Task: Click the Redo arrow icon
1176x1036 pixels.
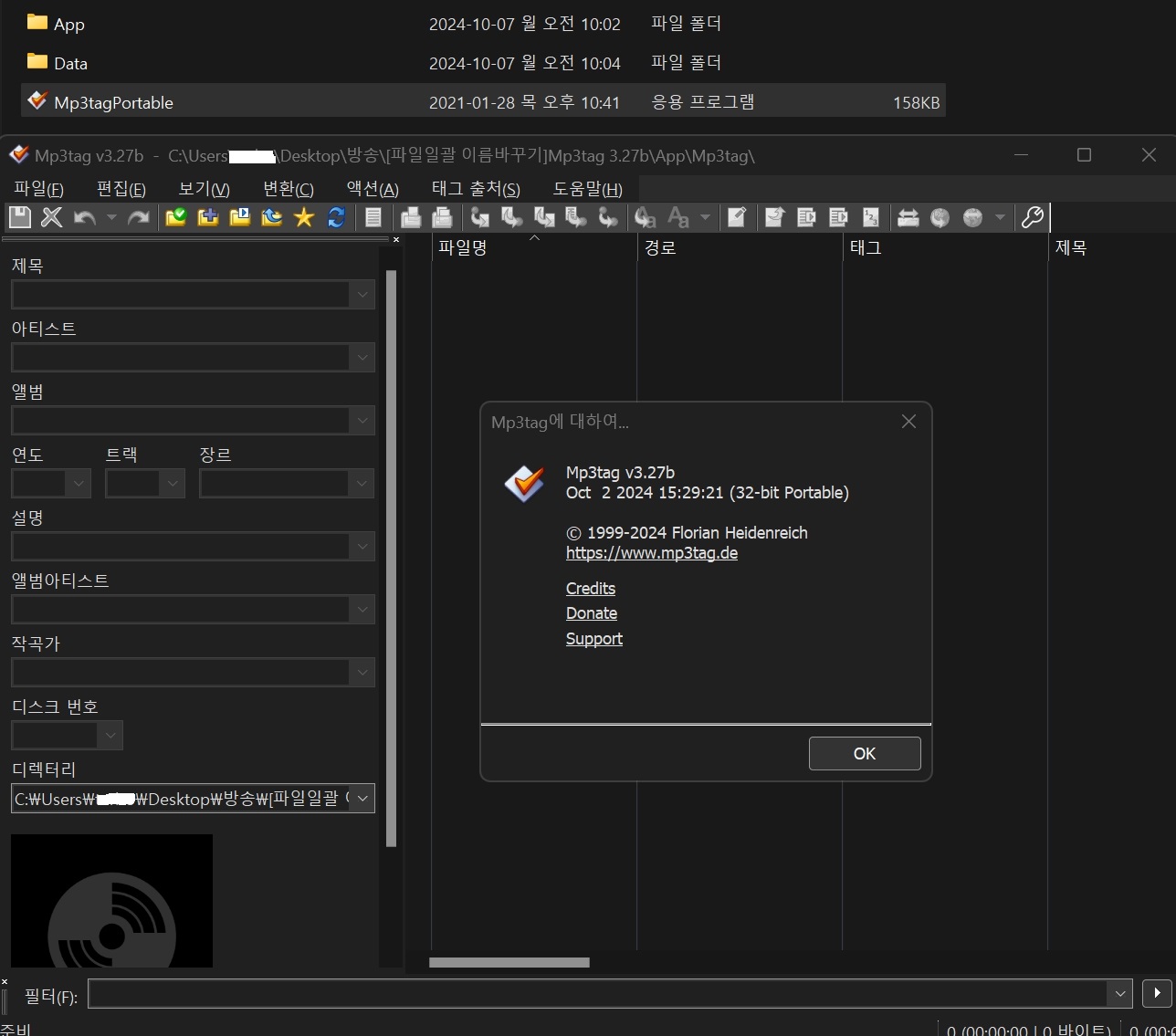Action: click(x=139, y=217)
